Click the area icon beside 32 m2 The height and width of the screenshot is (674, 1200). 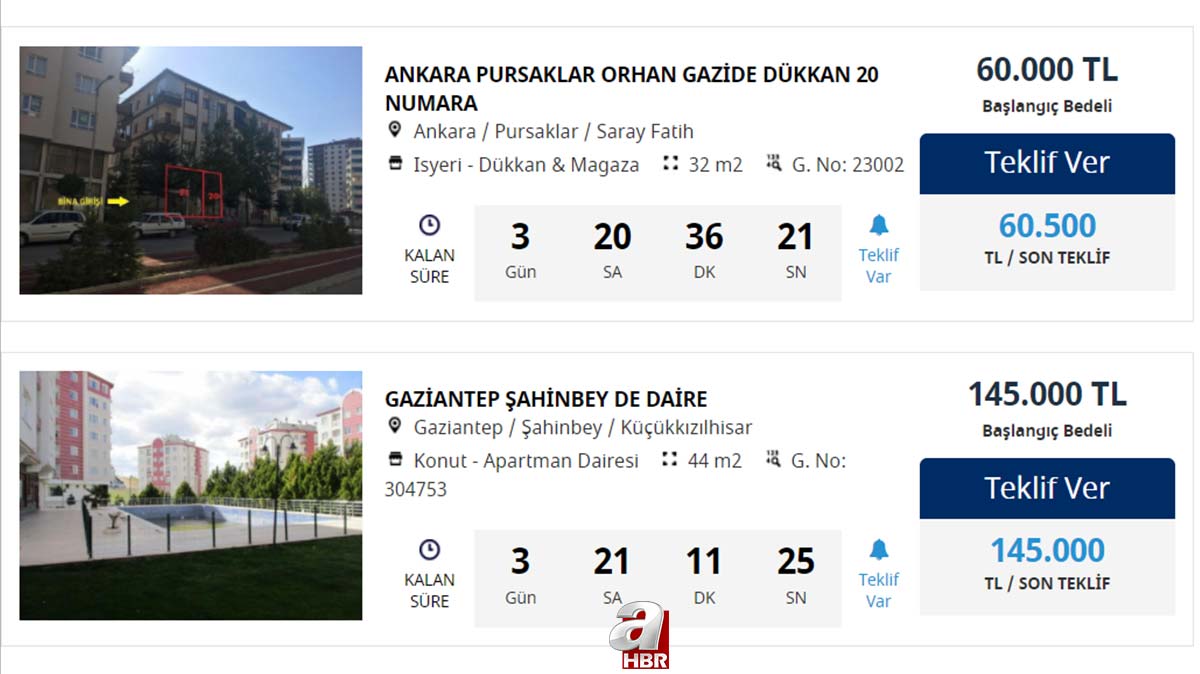coord(670,164)
